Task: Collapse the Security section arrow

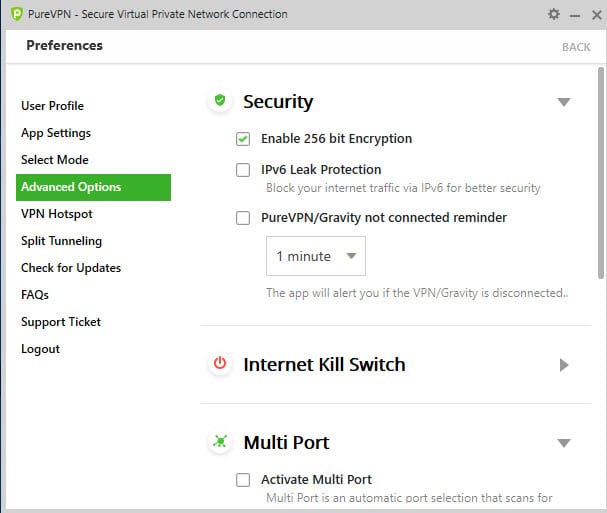Action: tap(563, 102)
